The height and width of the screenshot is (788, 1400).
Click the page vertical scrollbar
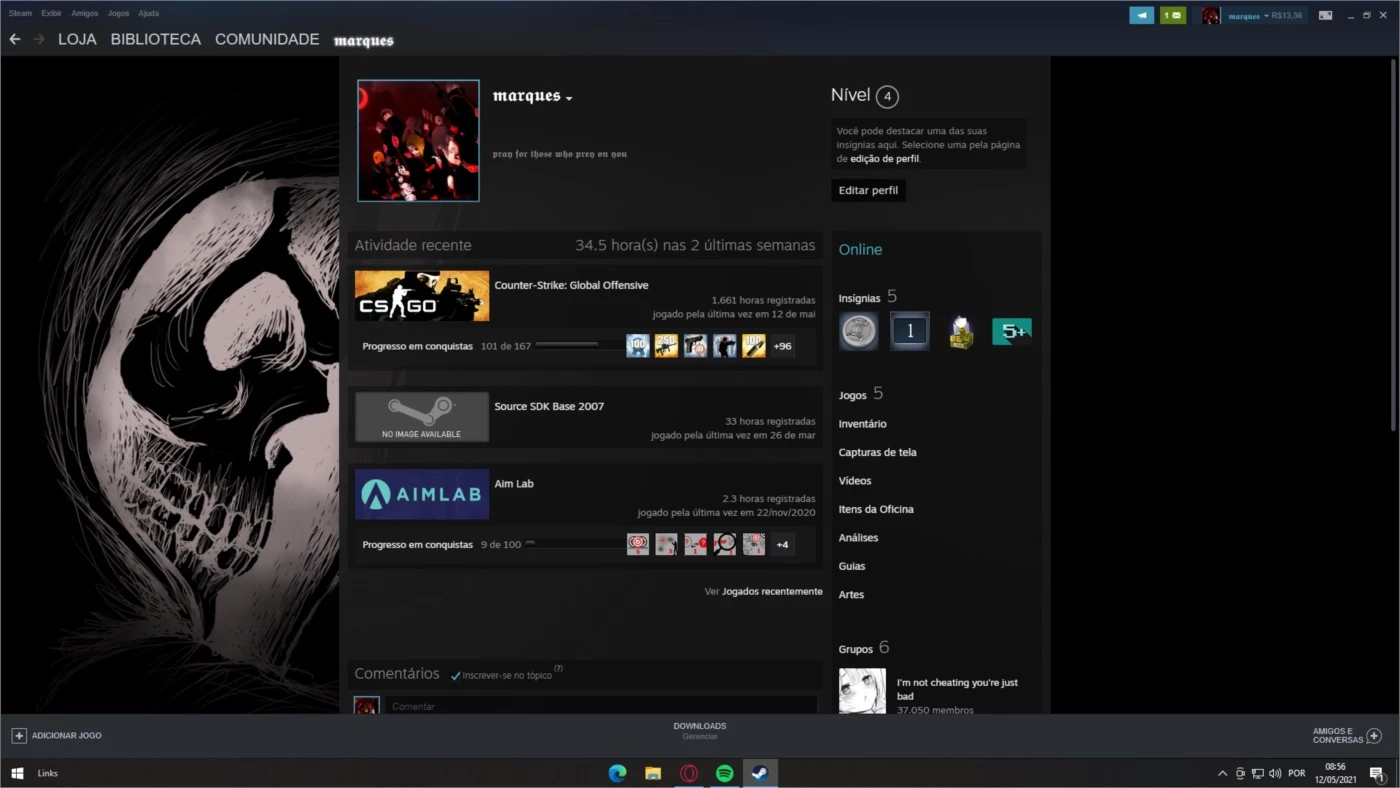coord(1392,246)
